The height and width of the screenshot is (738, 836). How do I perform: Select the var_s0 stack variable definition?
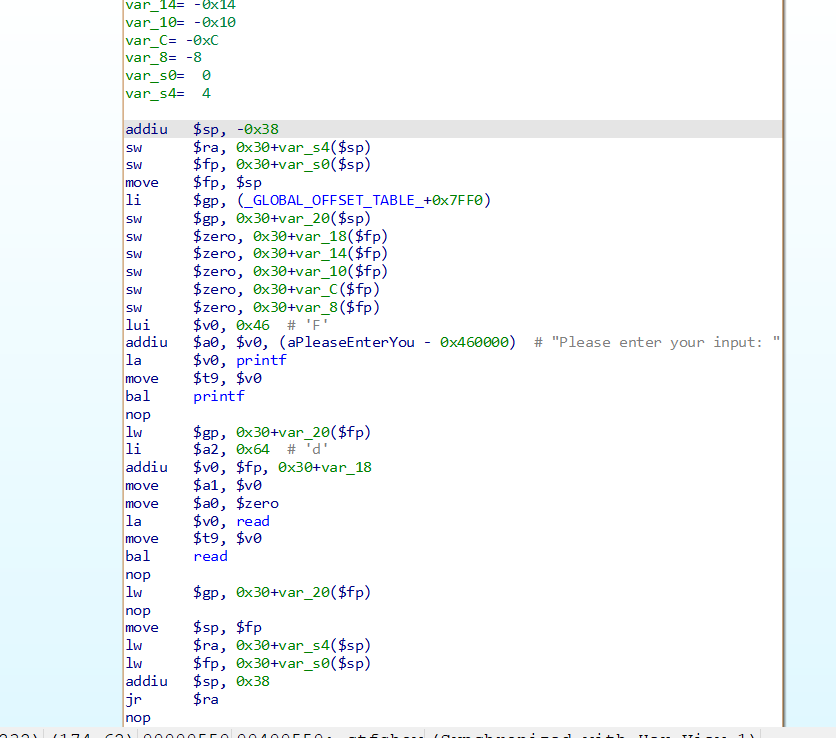pyautogui.click(x=147, y=76)
